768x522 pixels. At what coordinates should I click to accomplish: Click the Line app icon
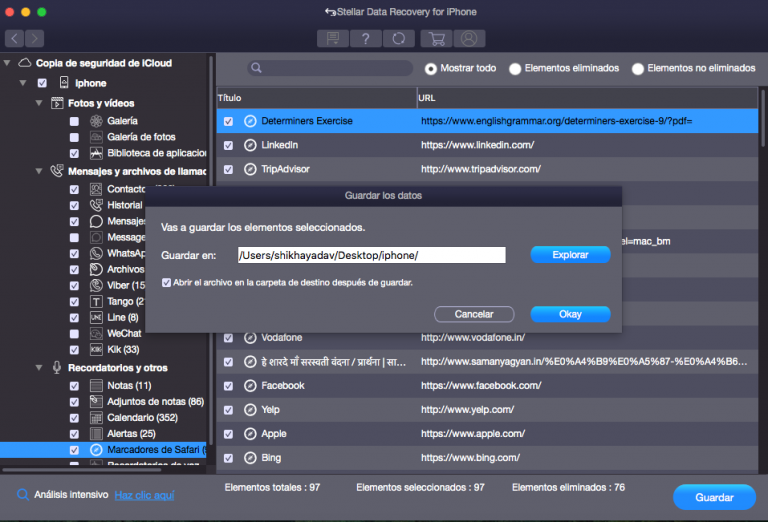tap(96, 317)
